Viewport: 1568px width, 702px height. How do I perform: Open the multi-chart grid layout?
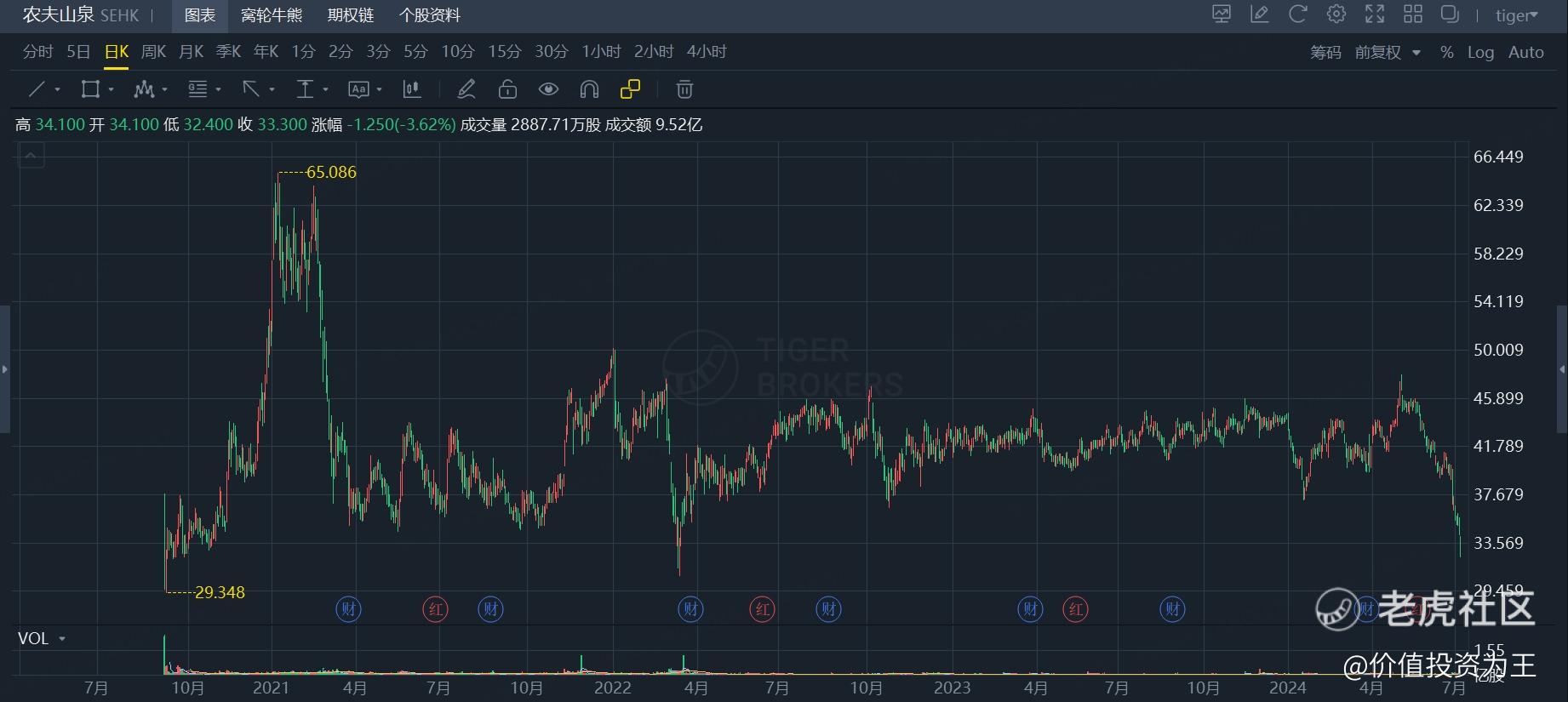[x=1413, y=14]
